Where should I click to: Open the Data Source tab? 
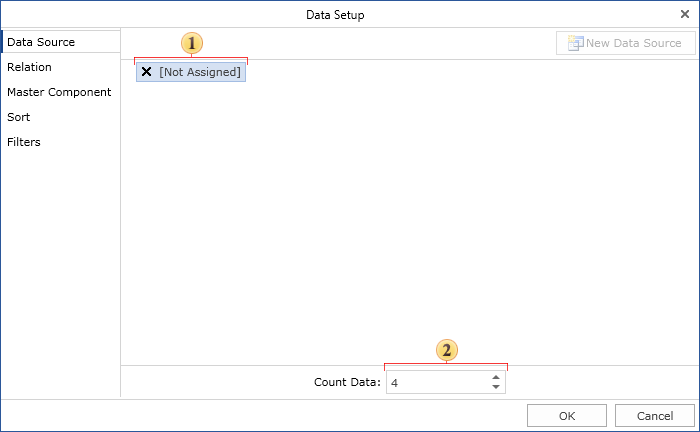tap(41, 42)
